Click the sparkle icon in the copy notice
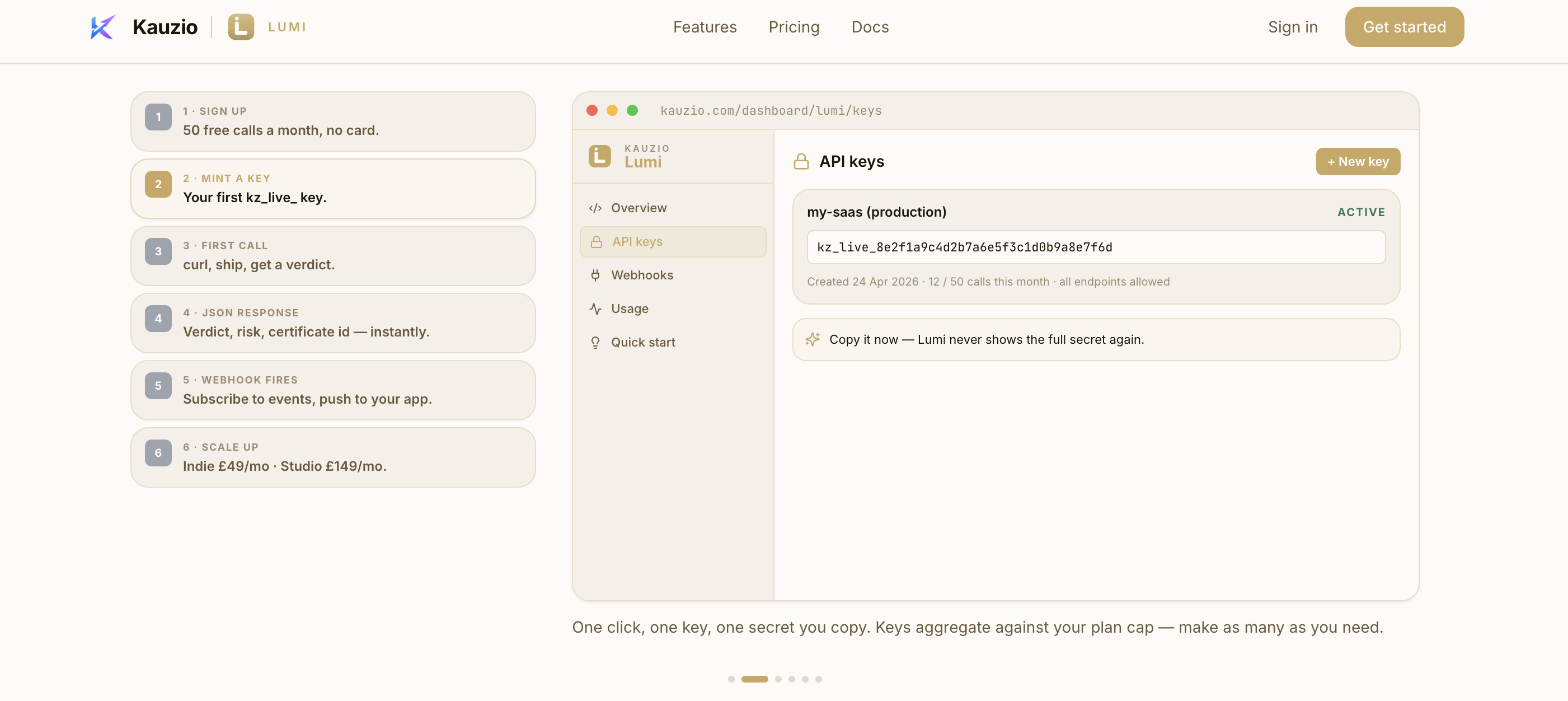The width and height of the screenshot is (1568, 701). [813, 339]
